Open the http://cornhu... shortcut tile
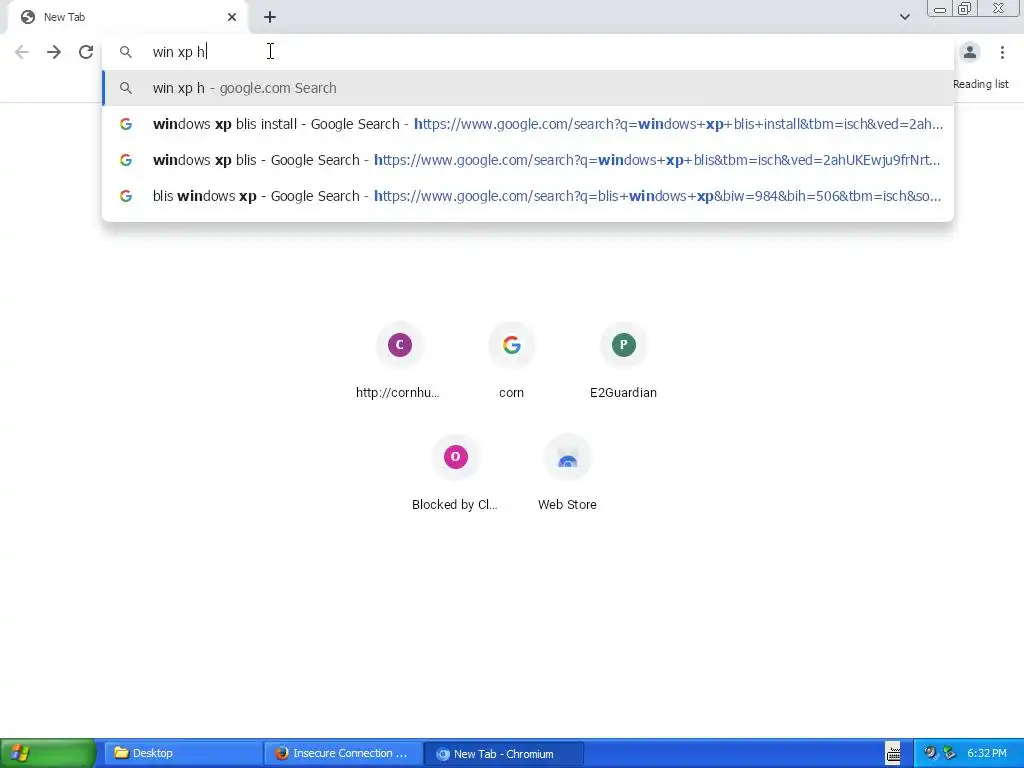The height and width of the screenshot is (768, 1024). tap(400, 360)
